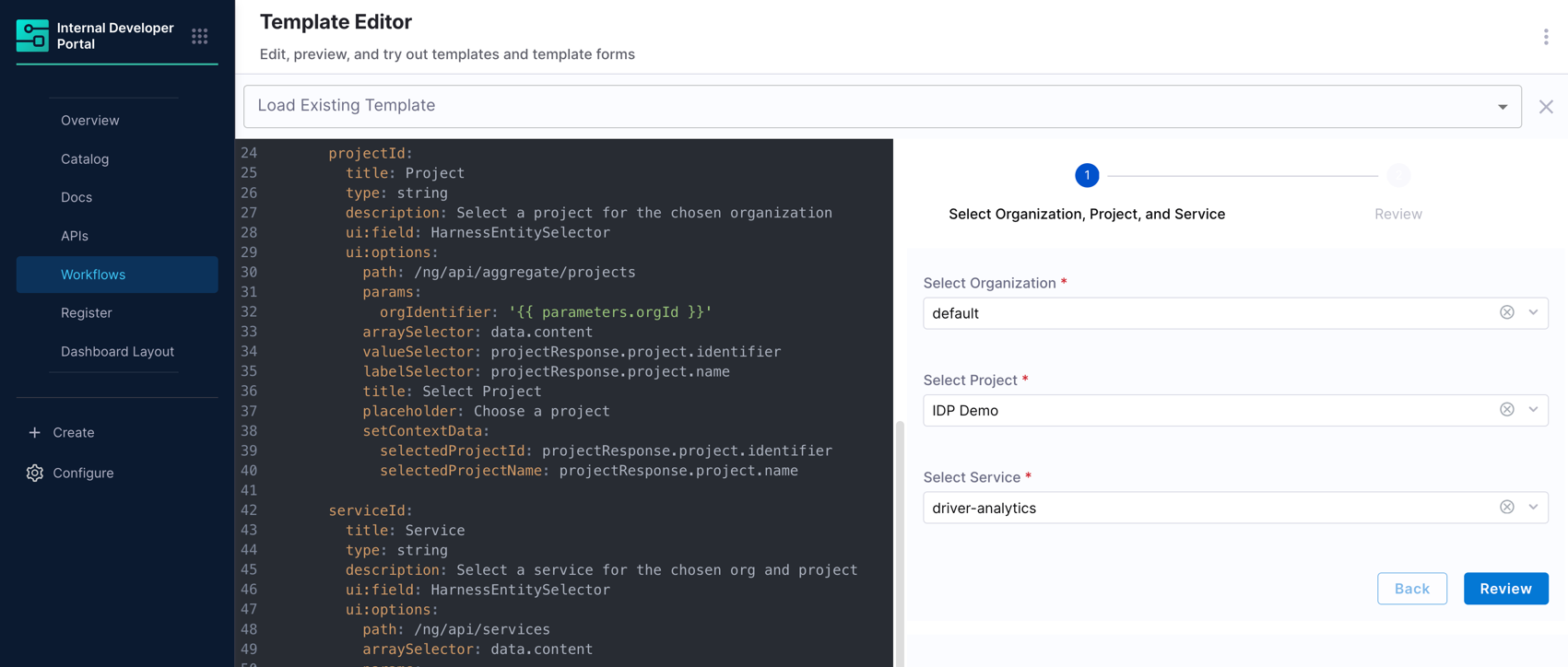Expand the Select Service dropdown chevron
This screenshot has width=1568, height=667.
(1533, 507)
